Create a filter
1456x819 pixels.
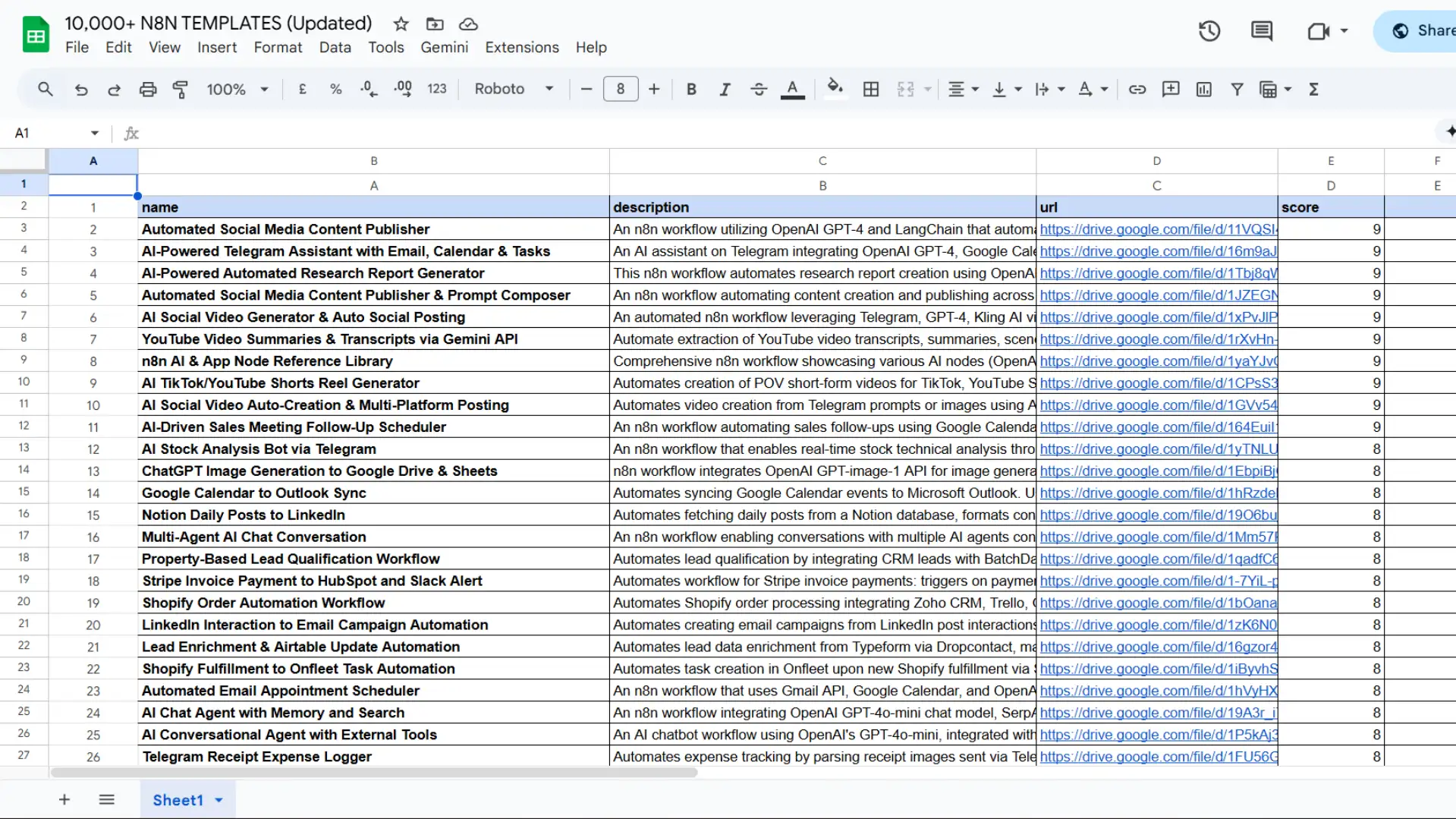[x=1237, y=89]
